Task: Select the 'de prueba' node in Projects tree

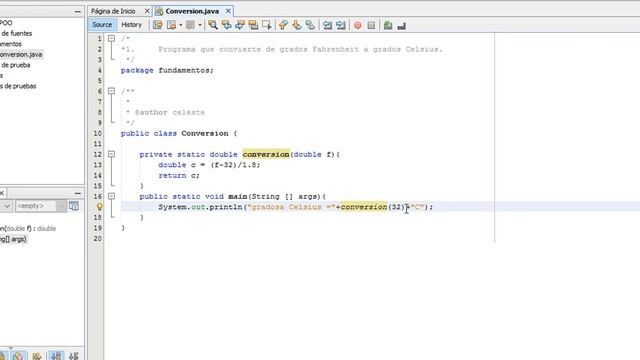Action: click(16, 65)
